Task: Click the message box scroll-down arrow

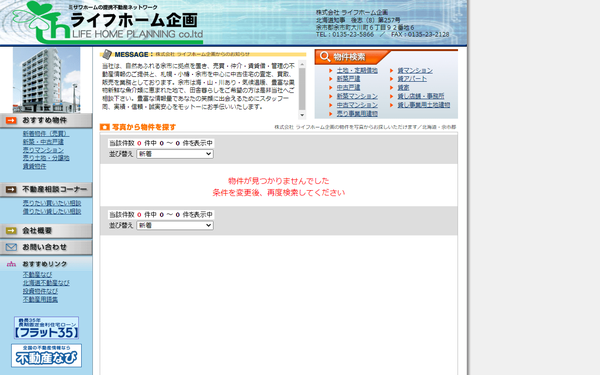Action: pyautogui.click(x=302, y=115)
